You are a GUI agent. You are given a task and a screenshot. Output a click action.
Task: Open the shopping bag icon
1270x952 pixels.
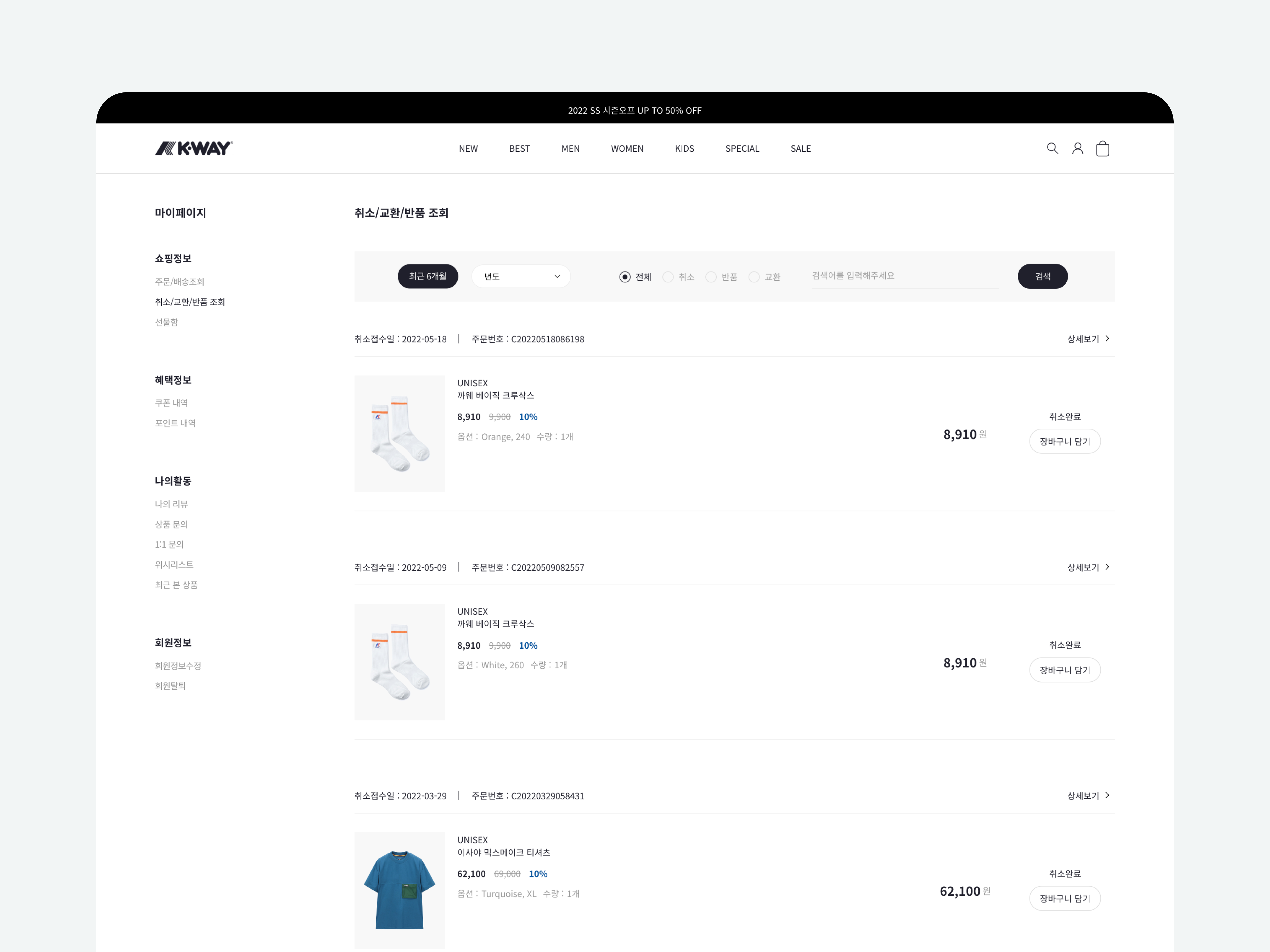(1102, 149)
